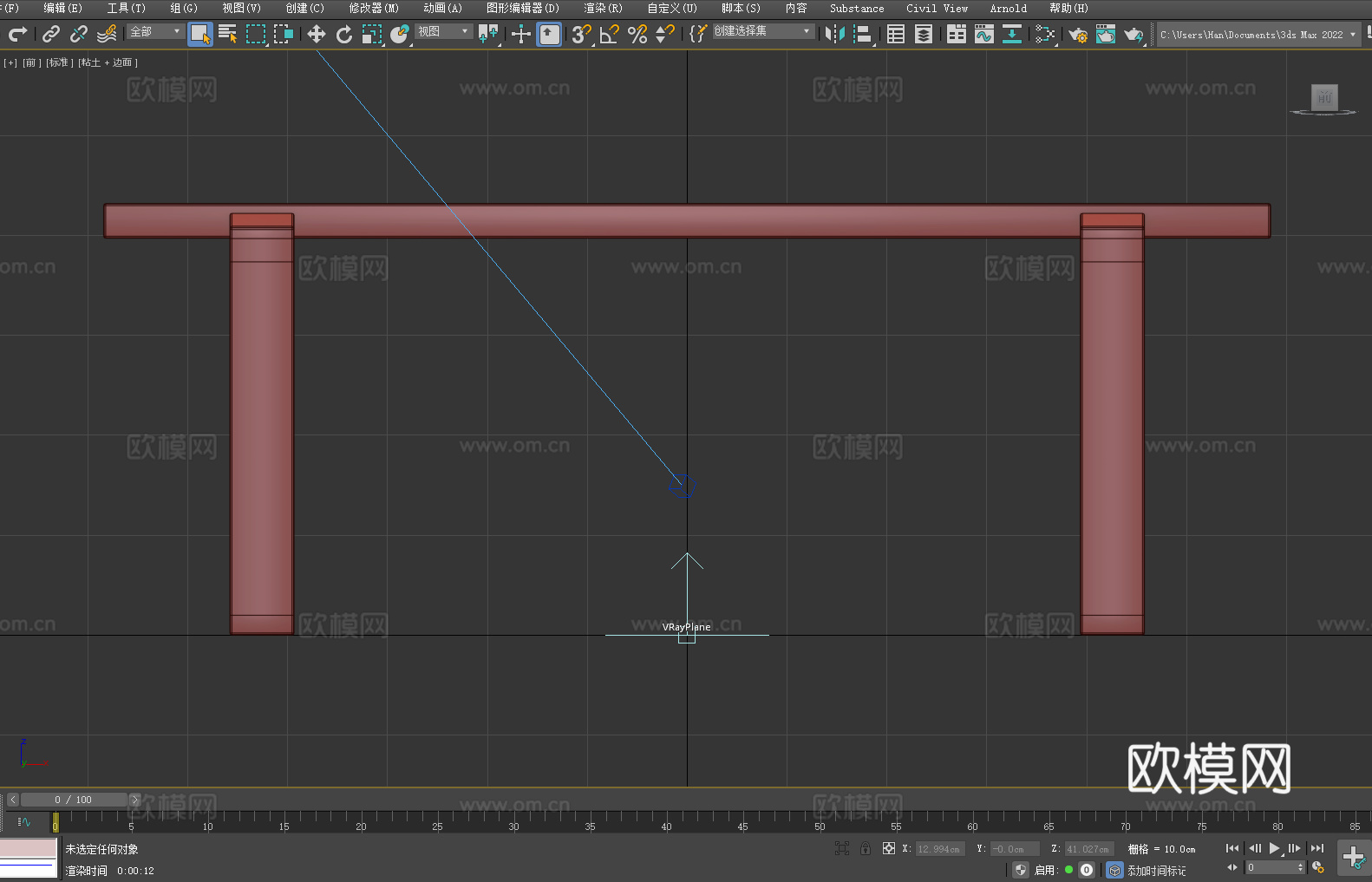
Task: Activate the Select and Link tool
Action: pos(51,34)
